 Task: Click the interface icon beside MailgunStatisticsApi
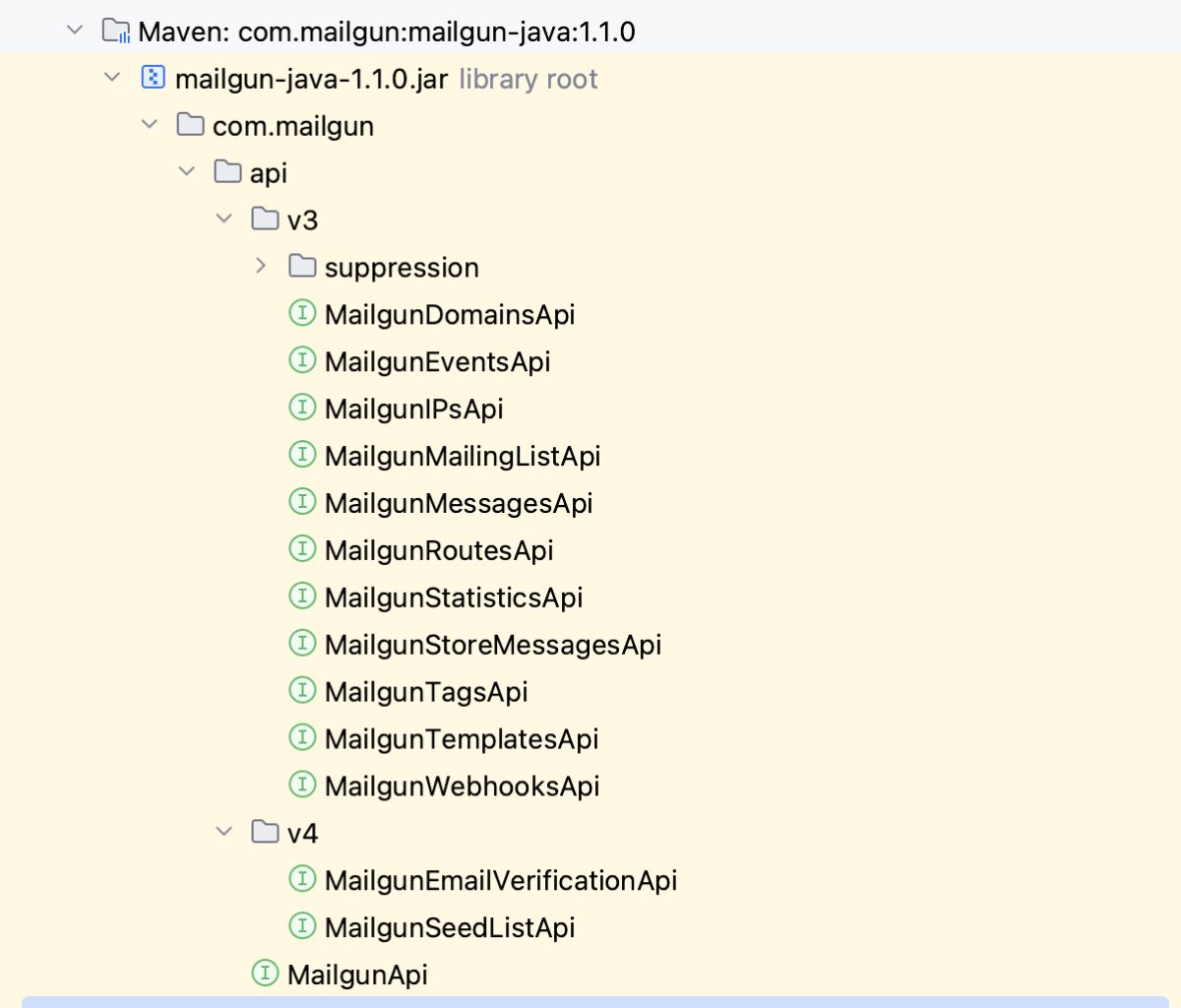click(302, 597)
